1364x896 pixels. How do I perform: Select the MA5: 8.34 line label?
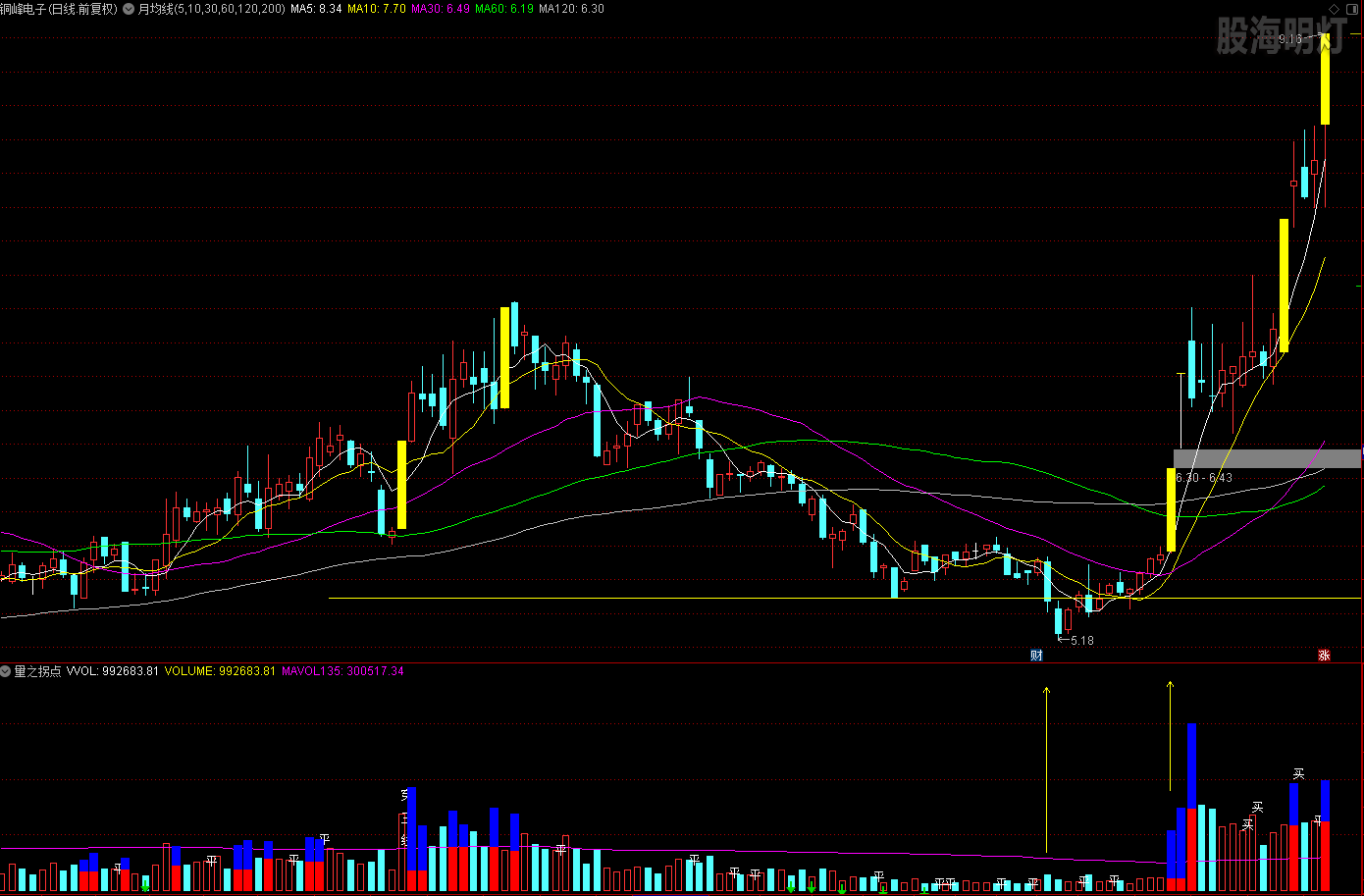[316, 9]
